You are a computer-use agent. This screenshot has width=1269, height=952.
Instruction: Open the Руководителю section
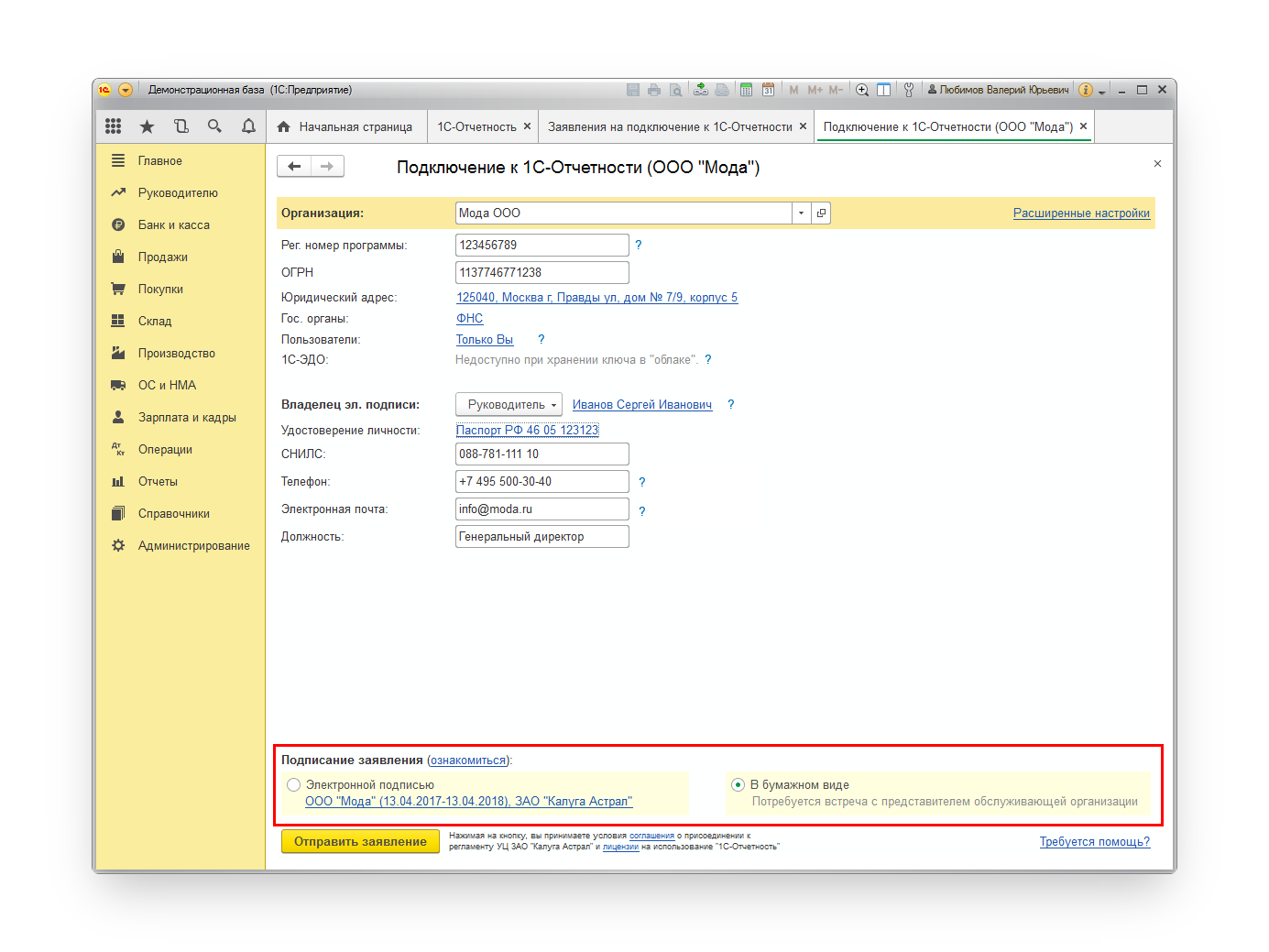pyautogui.click(x=180, y=192)
